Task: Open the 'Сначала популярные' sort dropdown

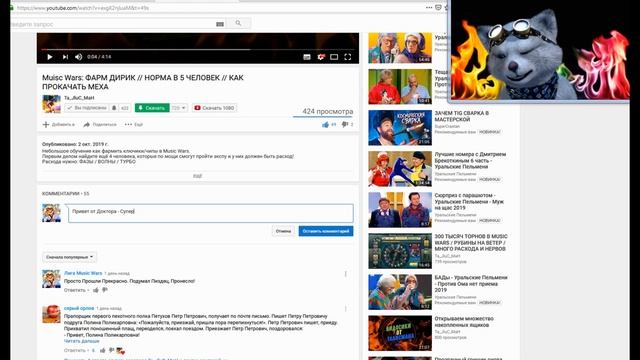Action: point(69,257)
